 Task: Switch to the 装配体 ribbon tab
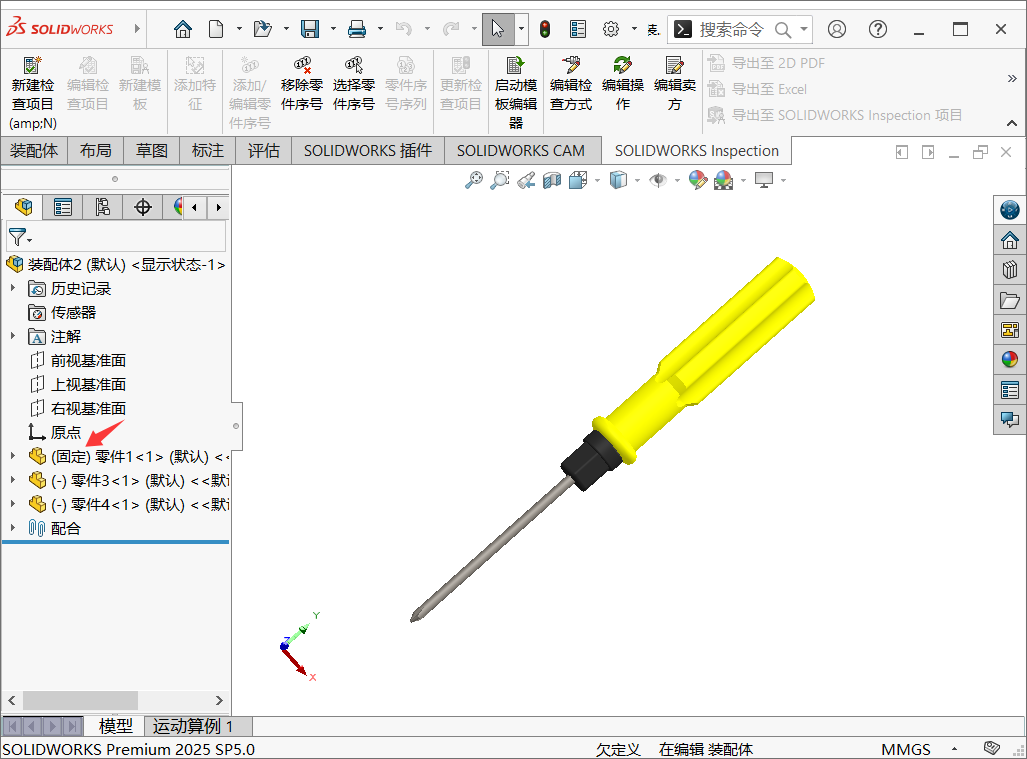(34, 151)
